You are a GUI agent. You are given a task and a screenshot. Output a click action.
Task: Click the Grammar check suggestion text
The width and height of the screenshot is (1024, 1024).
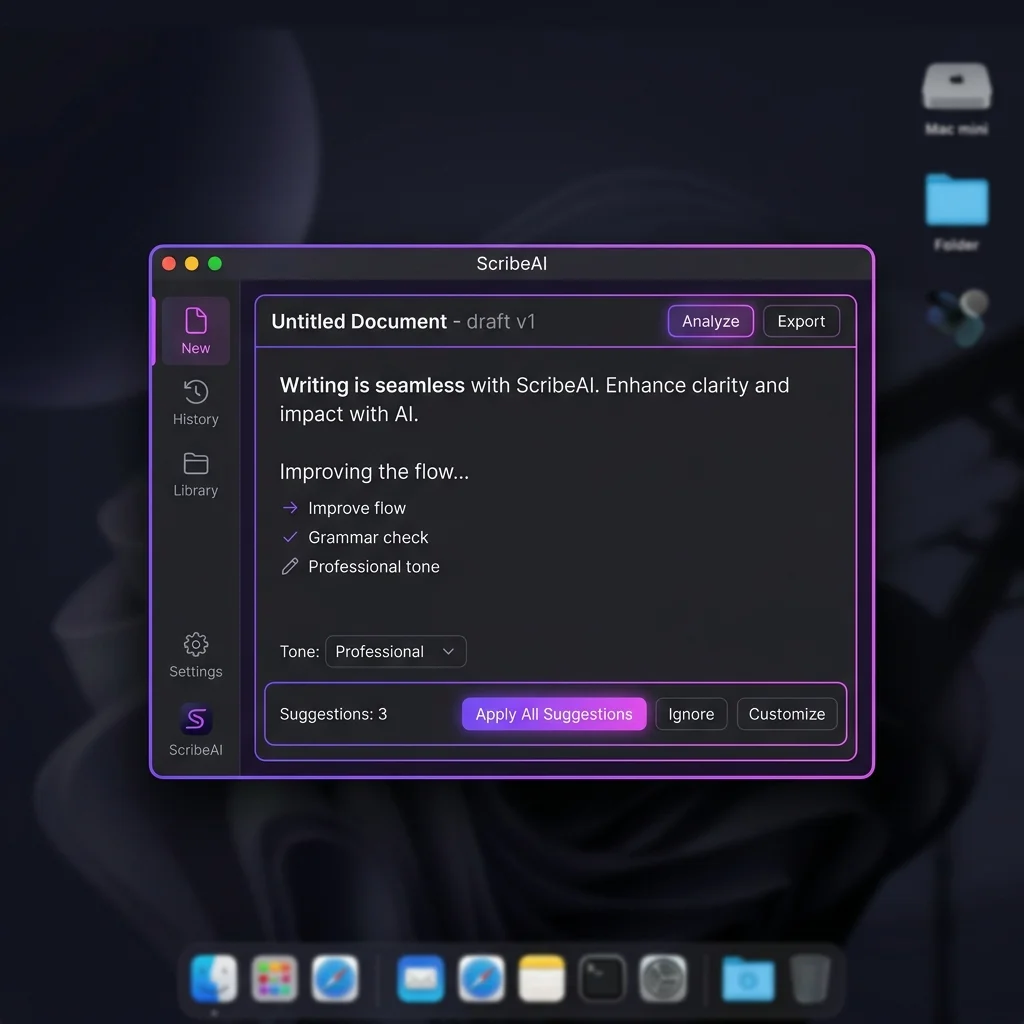point(368,537)
